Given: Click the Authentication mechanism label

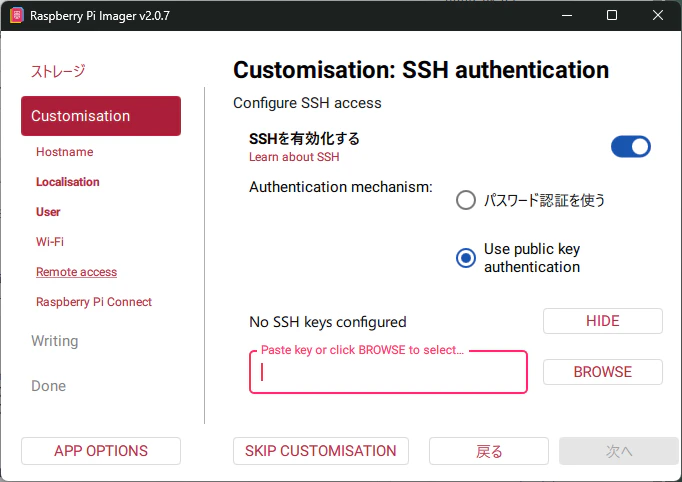Looking at the screenshot, I should [341, 187].
